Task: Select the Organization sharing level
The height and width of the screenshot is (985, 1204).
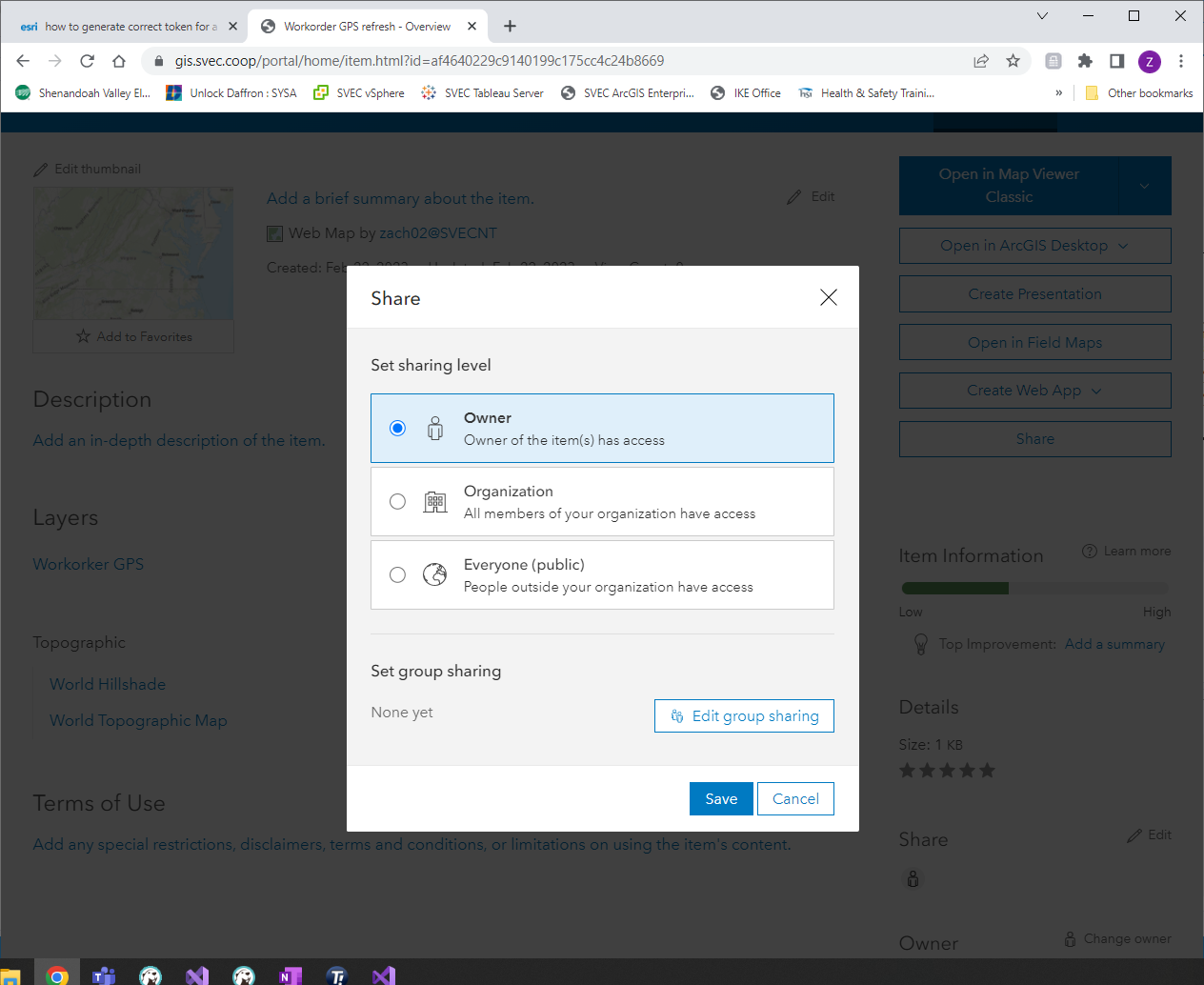Action: [397, 501]
